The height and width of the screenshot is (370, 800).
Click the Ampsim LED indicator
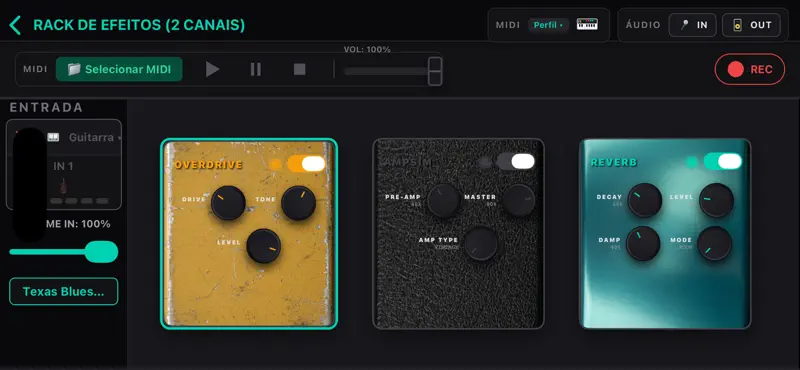(x=485, y=162)
